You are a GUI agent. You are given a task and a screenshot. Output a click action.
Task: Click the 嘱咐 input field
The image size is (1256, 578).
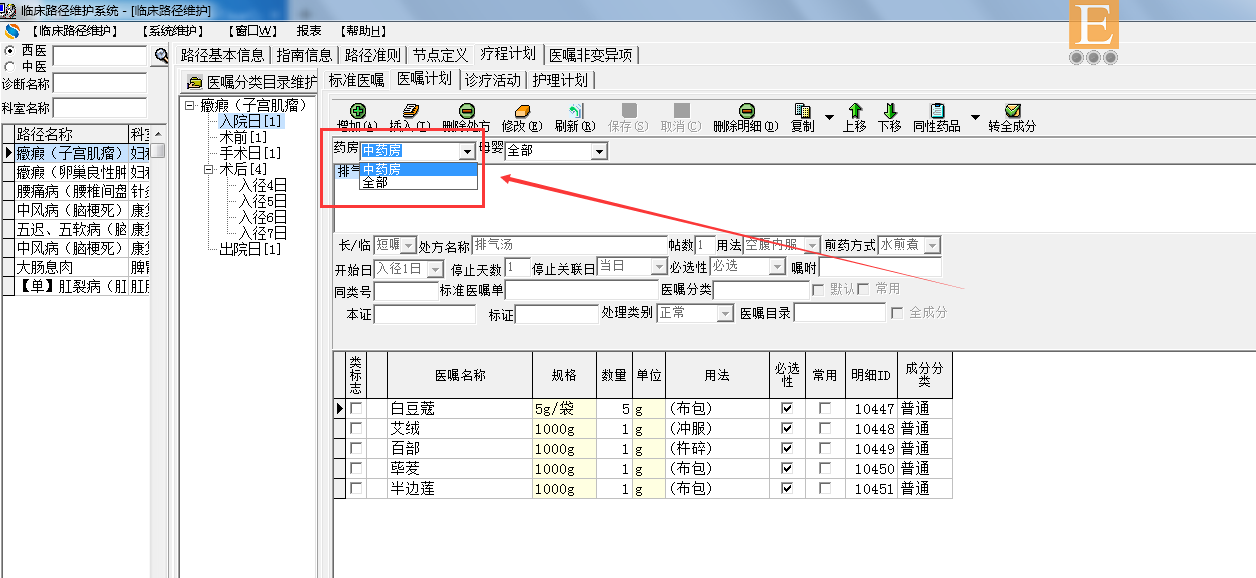tap(881, 267)
